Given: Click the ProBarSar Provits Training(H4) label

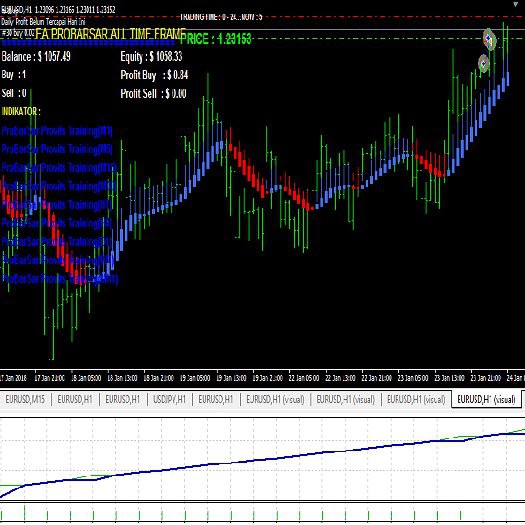Looking at the screenshot, I should [57, 223].
